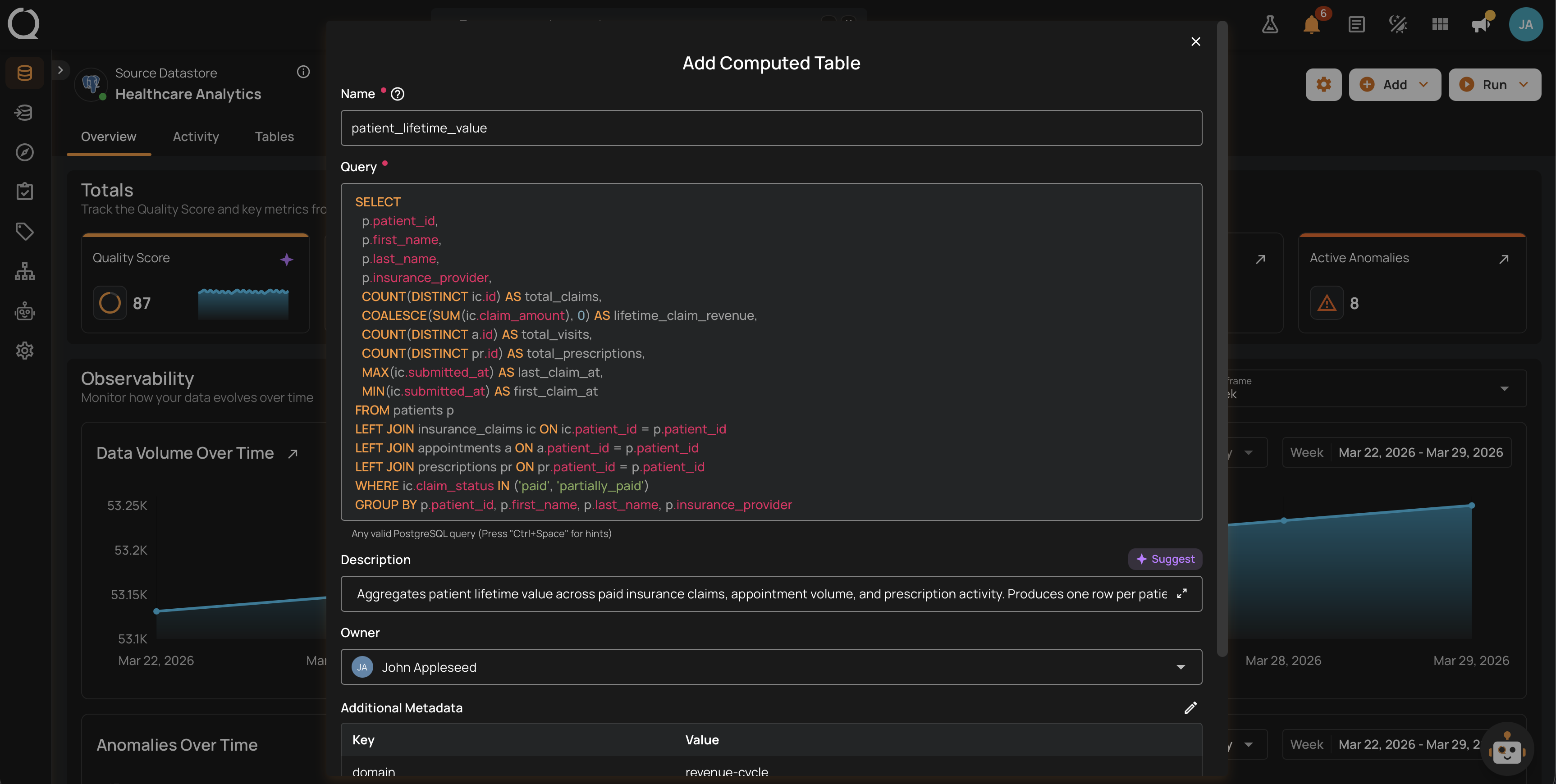Click the dialog vertical scrollbar
The height and width of the screenshot is (784, 1556).
pos(1222,338)
